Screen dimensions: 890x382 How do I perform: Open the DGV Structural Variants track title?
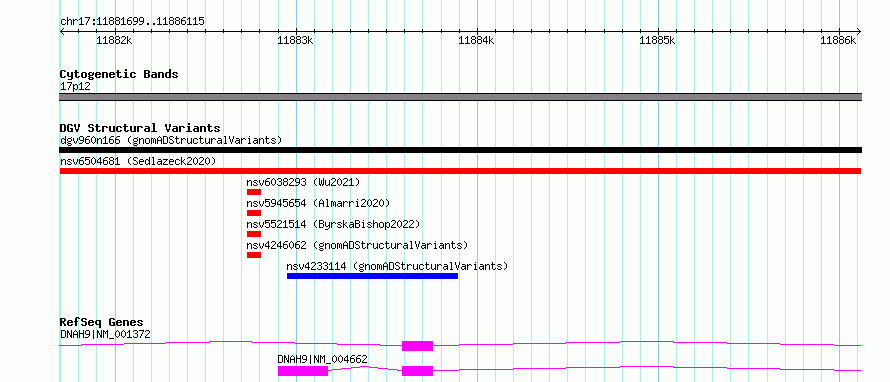(140, 128)
